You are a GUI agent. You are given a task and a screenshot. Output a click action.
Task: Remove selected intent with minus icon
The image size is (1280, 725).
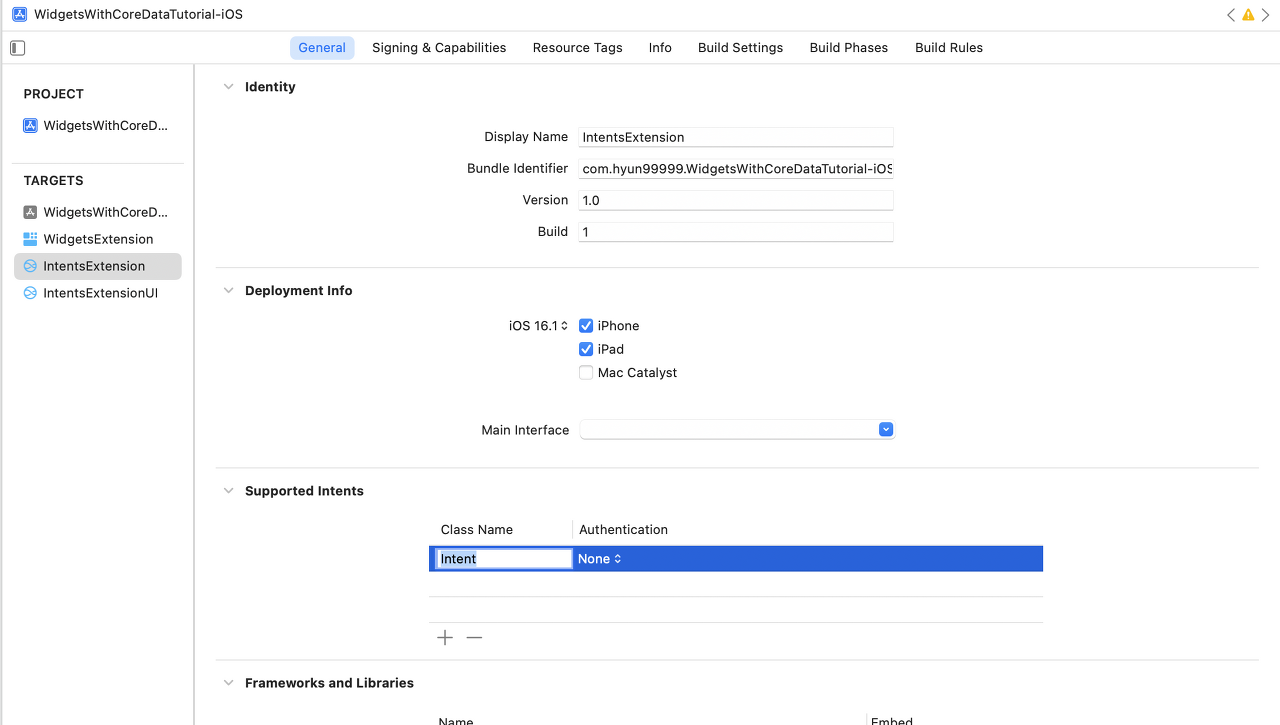474,638
